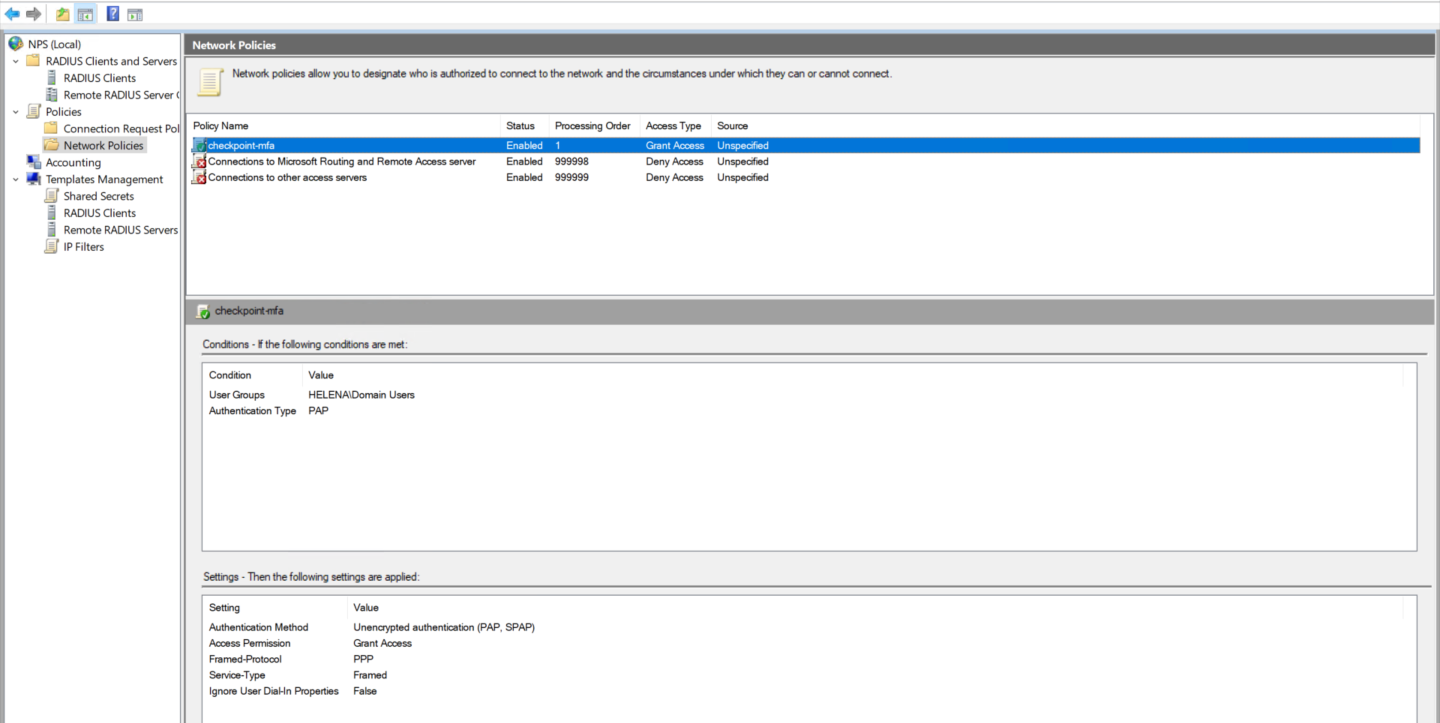
Task: Select IP Filters in the tree
Action: pyautogui.click(x=83, y=247)
